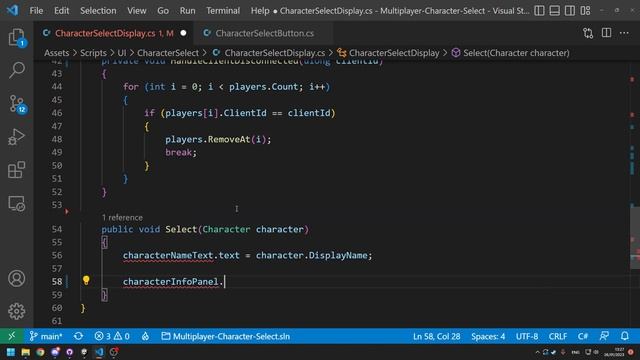Image resolution: width=640 pixels, height=360 pixels.
Task: Open Customize Layout options
Action: pos(585,11)
